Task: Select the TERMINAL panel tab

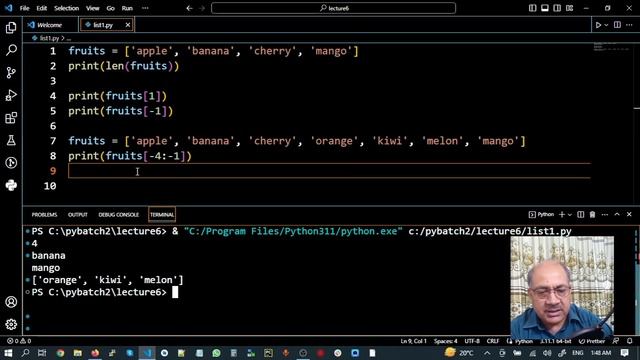Action: click(x=162, y=215)
